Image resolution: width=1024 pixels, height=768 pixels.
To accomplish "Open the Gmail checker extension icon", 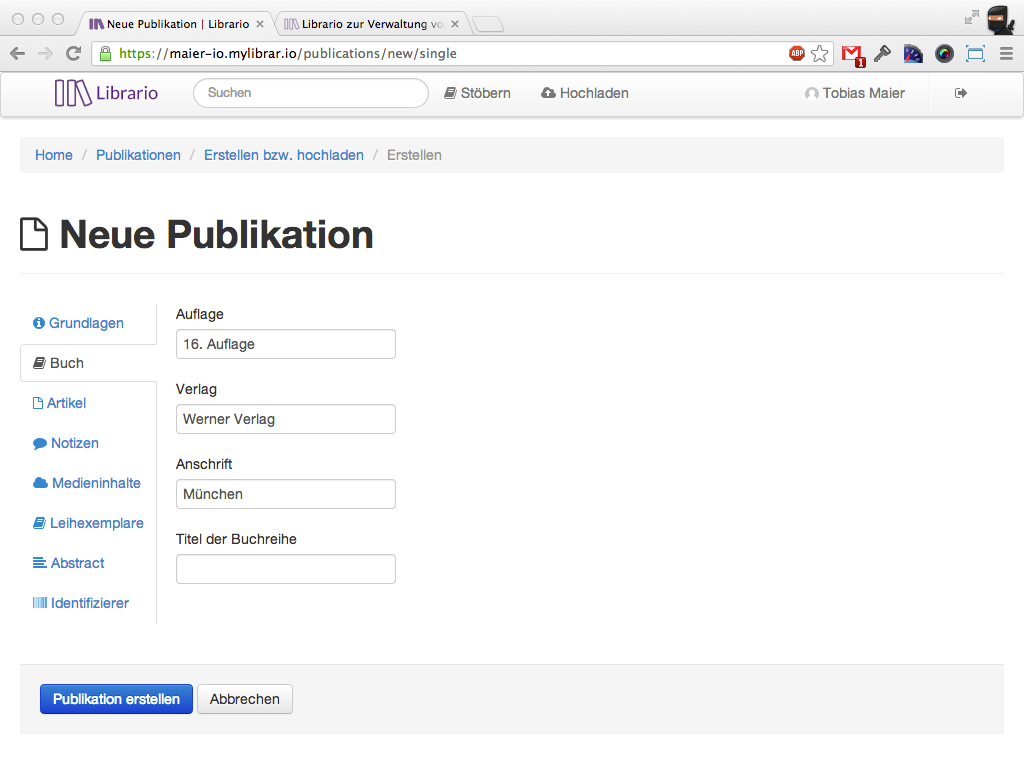I will click(x=851, y=54).
